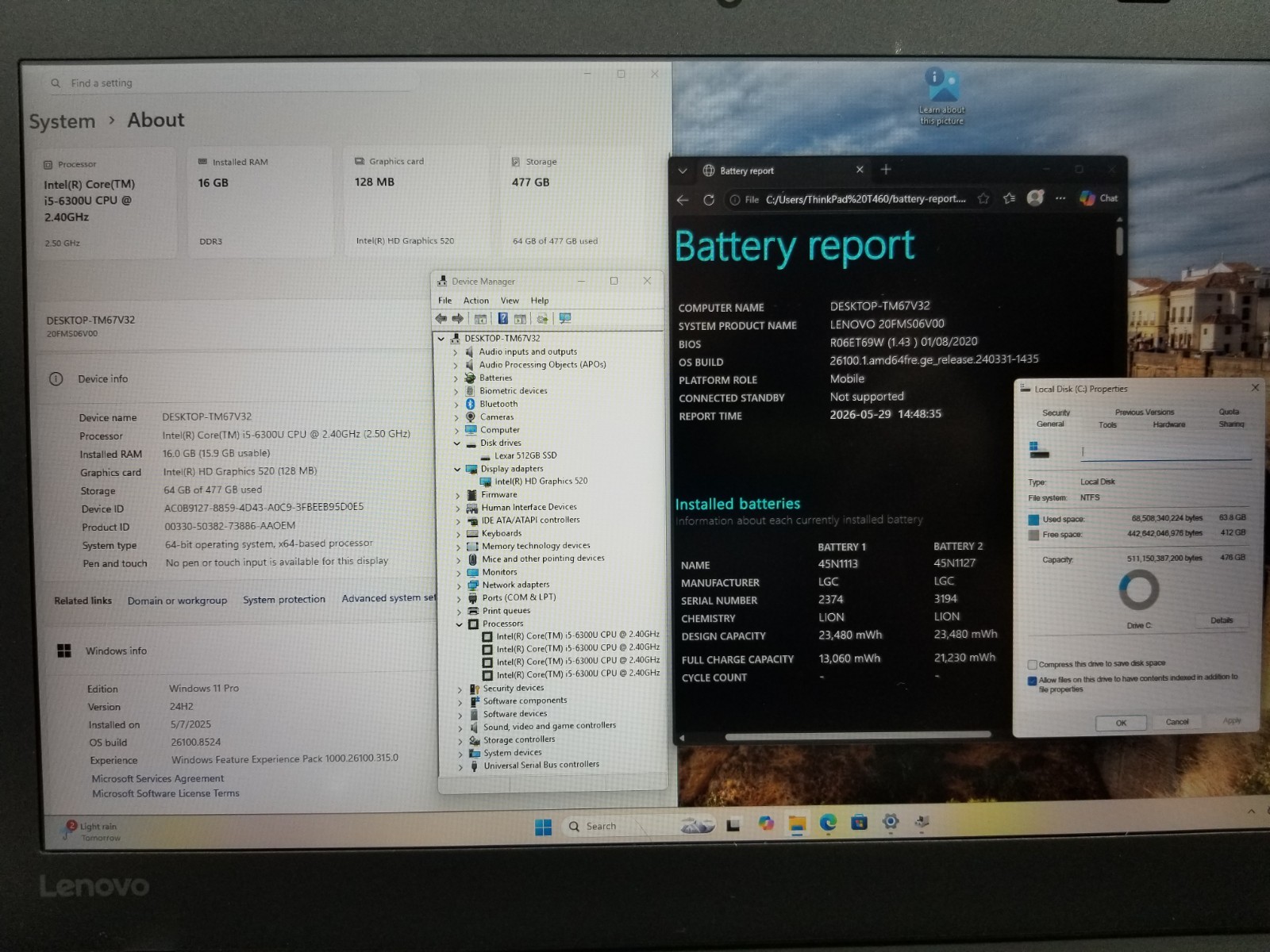
Task: Open Copilot Chat in browser toolbar
Action: click(1099, 198)
